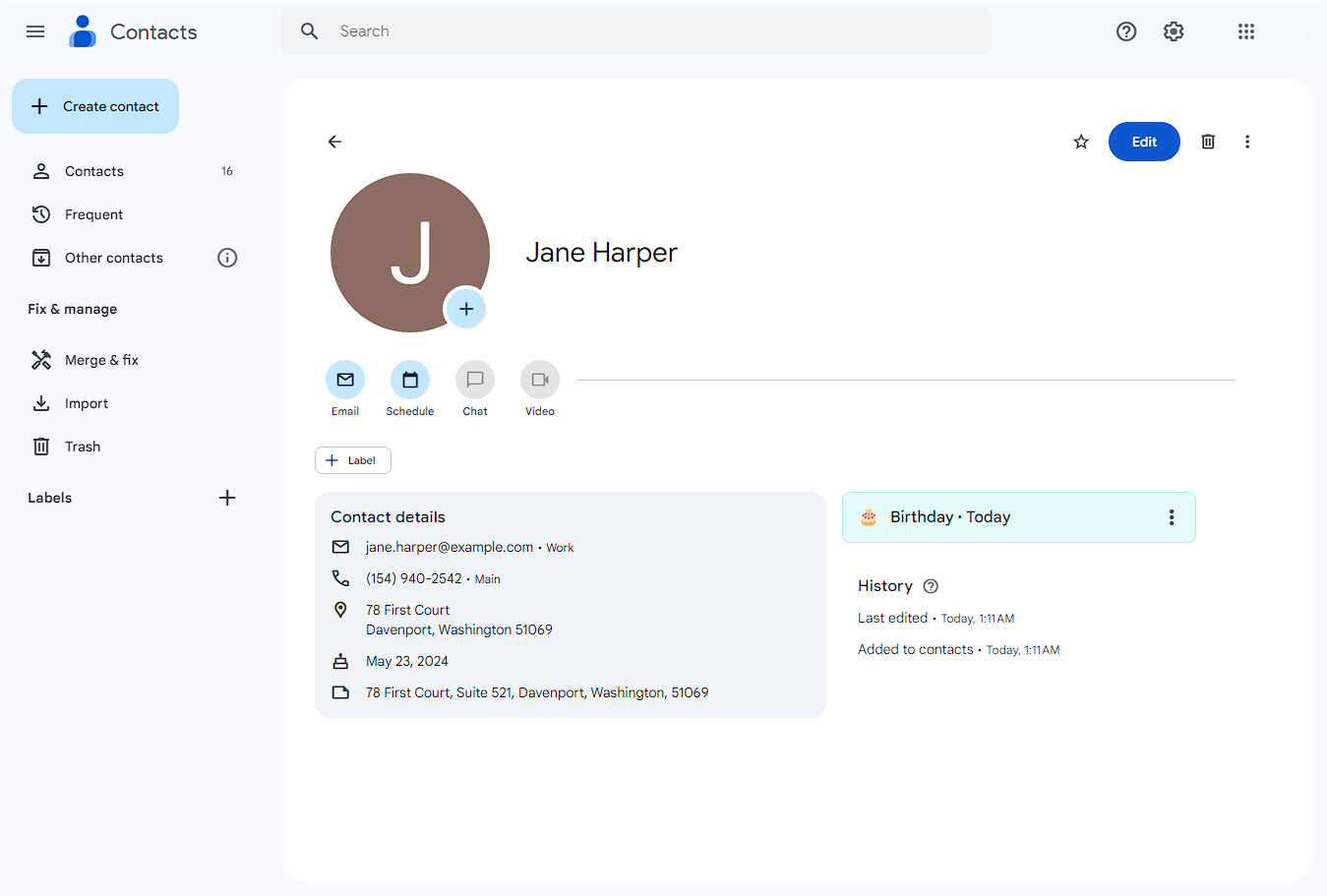The width and height of the screenshot is (1327, 896).
Task: Click jane.harper@example.com email address
Action: [x=450, y=547]
